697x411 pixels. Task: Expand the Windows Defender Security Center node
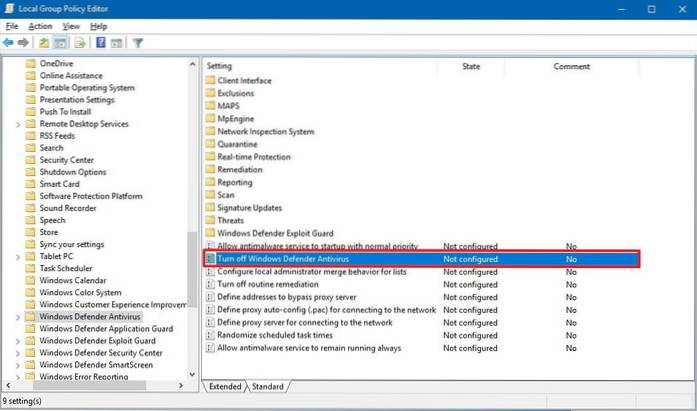(18, 353)
